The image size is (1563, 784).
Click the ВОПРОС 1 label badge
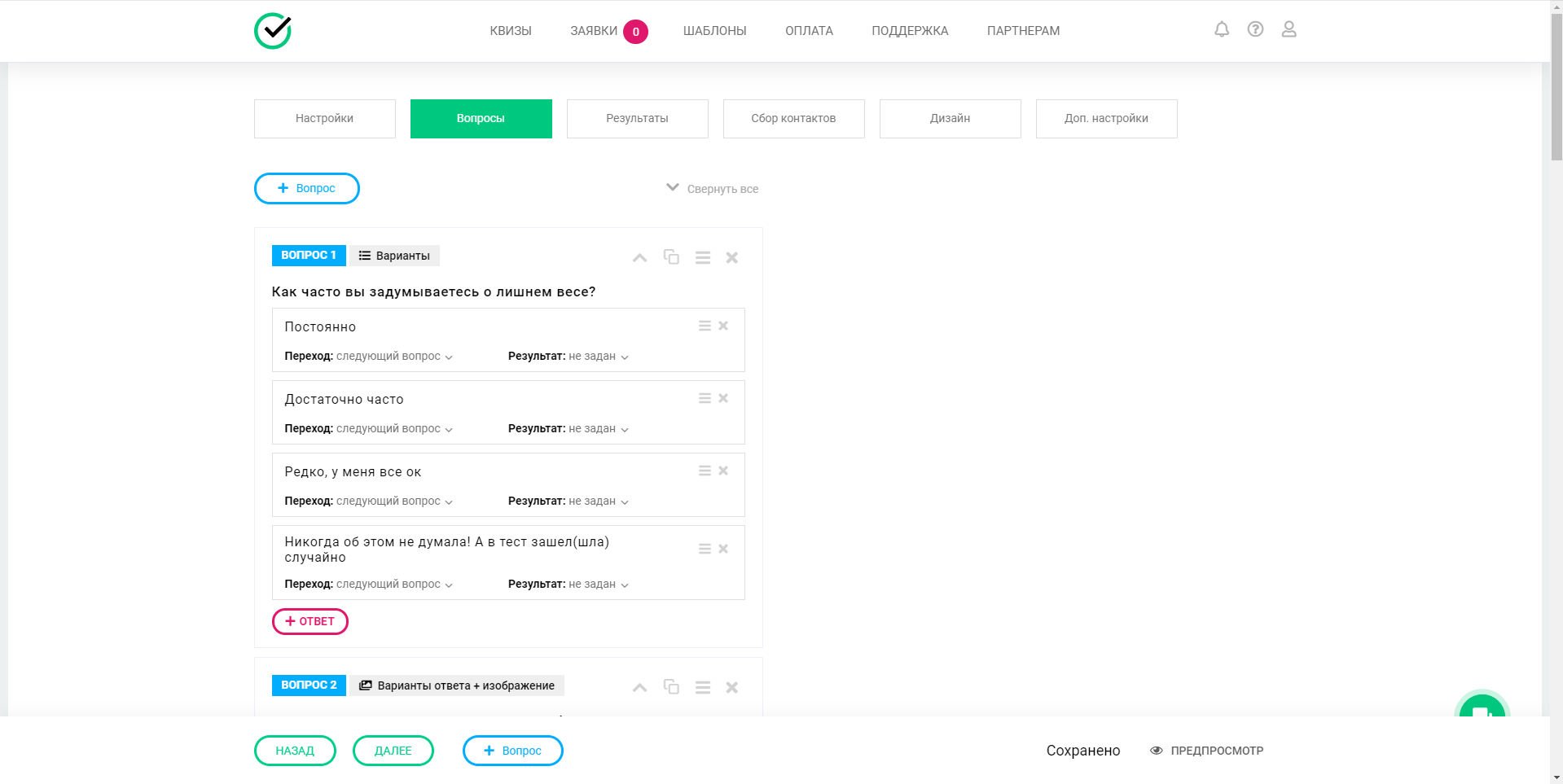click(309, 256)
